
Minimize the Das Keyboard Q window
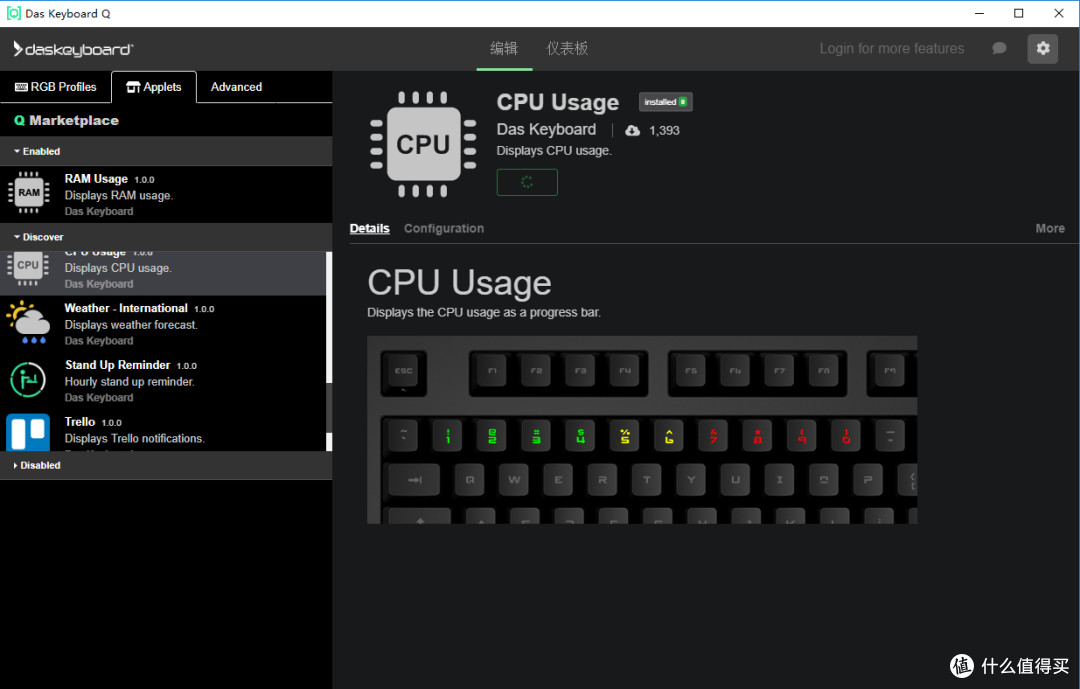tap(979, 13)
